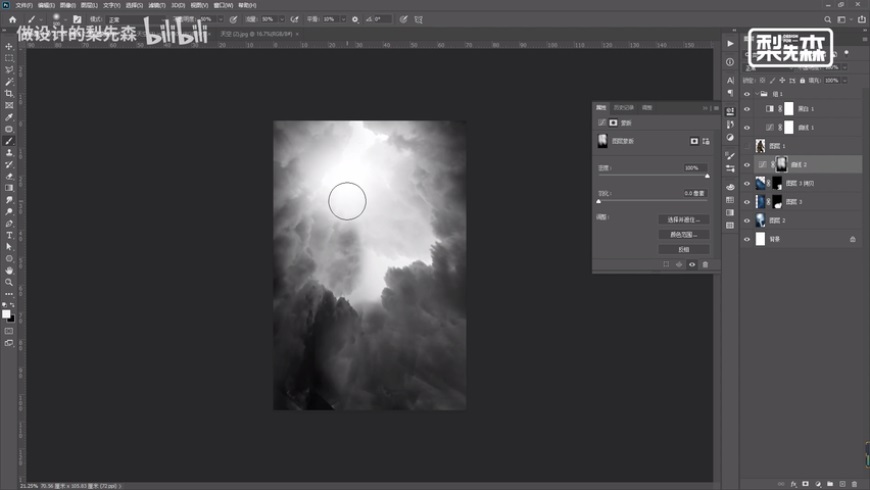Switch to the 历史记录 tab
This screenshot has height=490, width=870.
[x=624, y=107]
